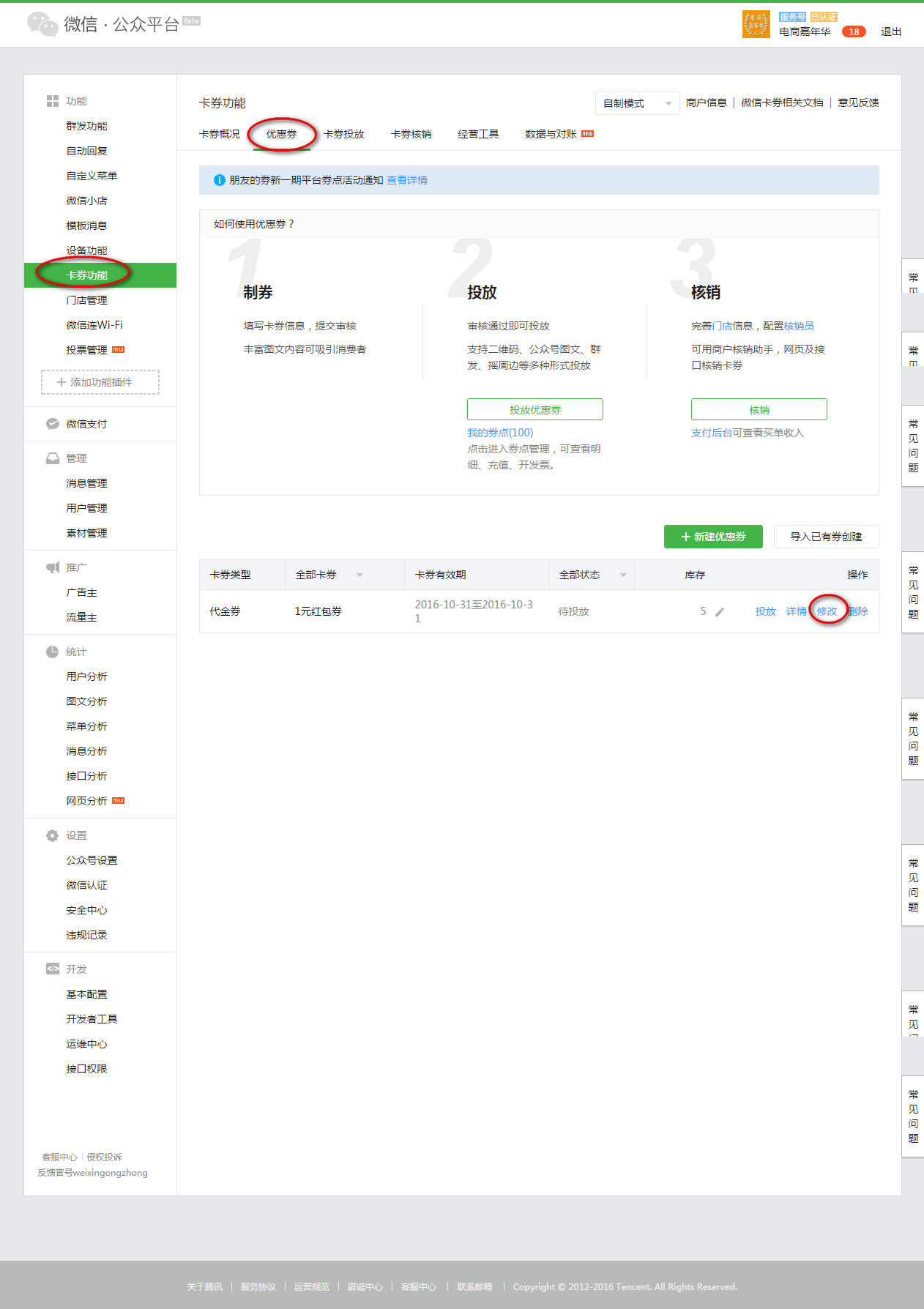
Task: Click 添加功能插件 button
Action: click(100, 382)
